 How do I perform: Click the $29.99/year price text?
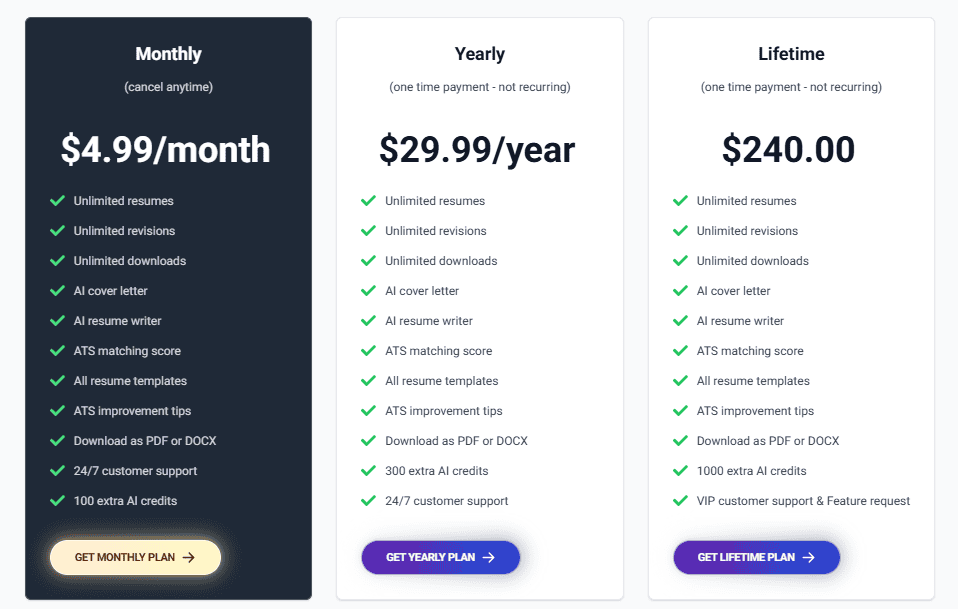click(477, 149)
